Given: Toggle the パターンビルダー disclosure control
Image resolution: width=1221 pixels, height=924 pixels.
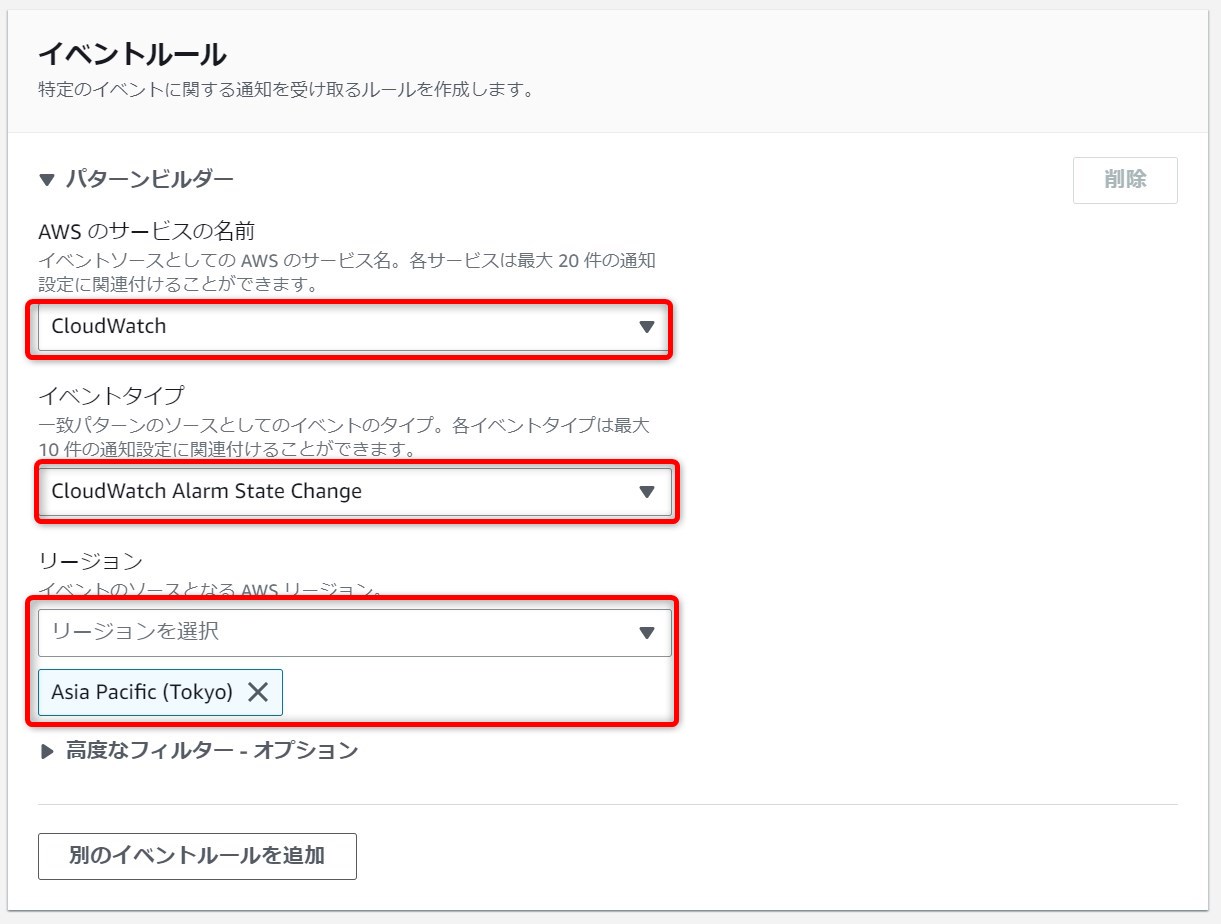Looking at the screenshot, I should pos(46,179).
